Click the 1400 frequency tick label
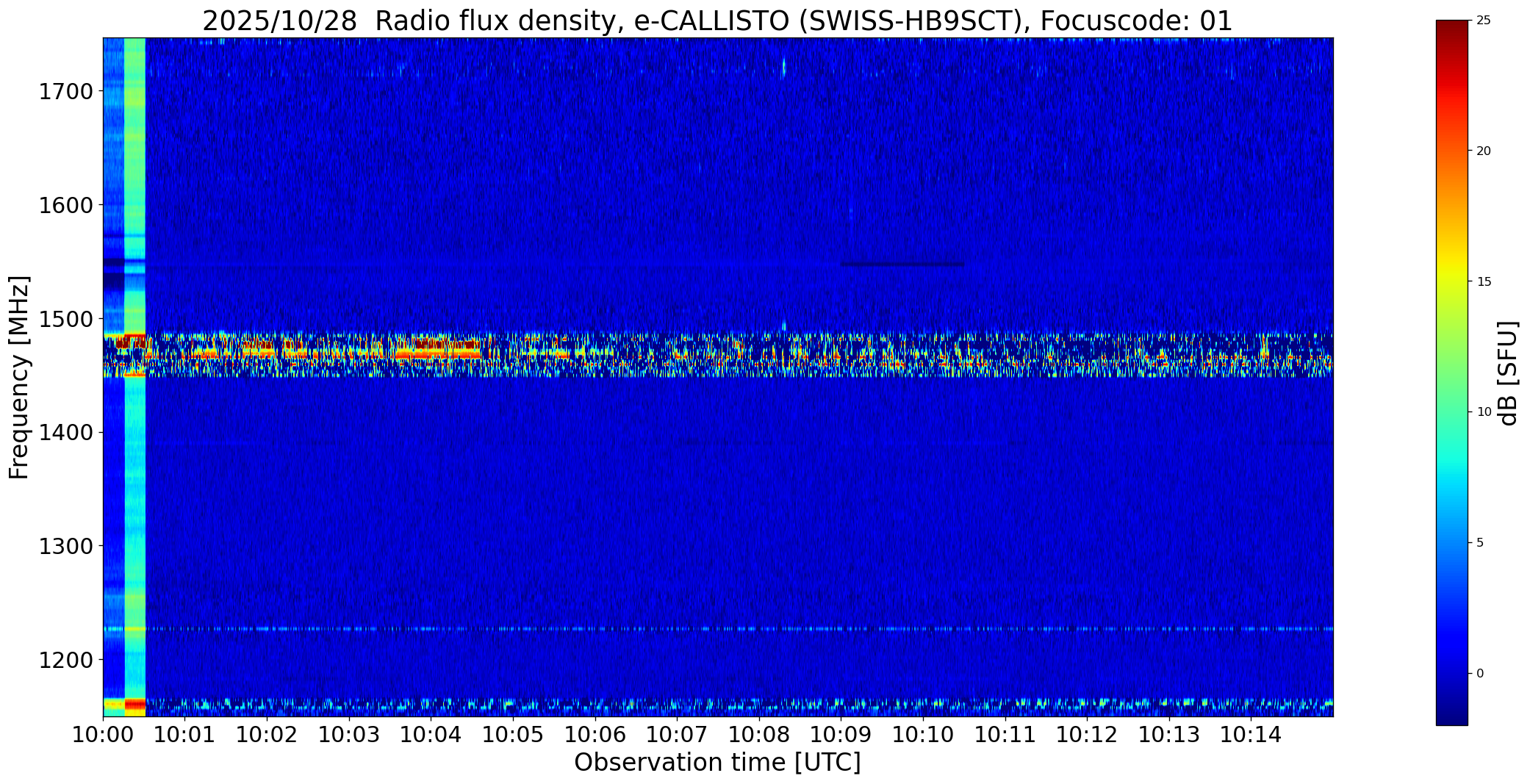1530x784 pixels. (65, 432)
